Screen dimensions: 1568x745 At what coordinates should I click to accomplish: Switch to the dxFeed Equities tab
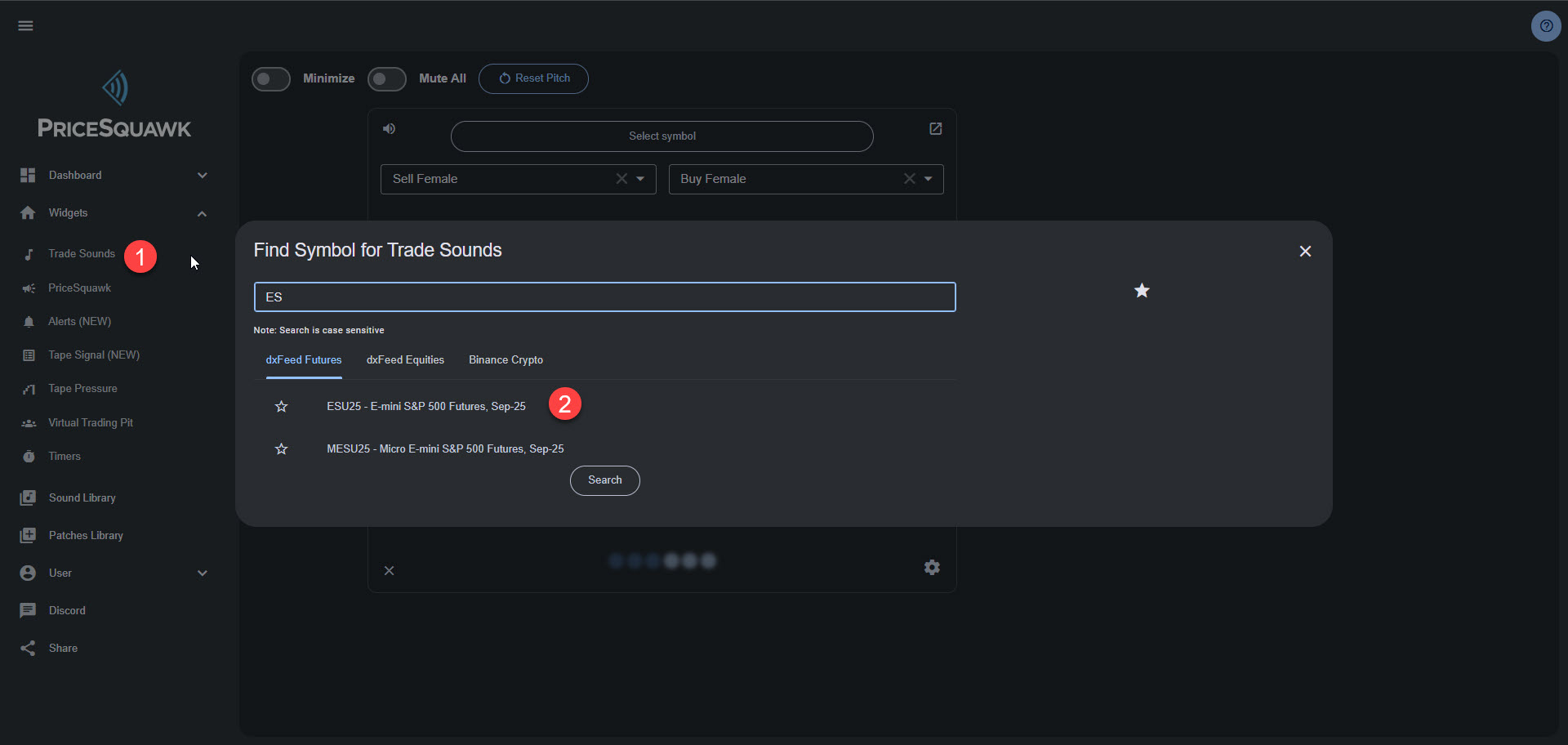pos(405,359)
